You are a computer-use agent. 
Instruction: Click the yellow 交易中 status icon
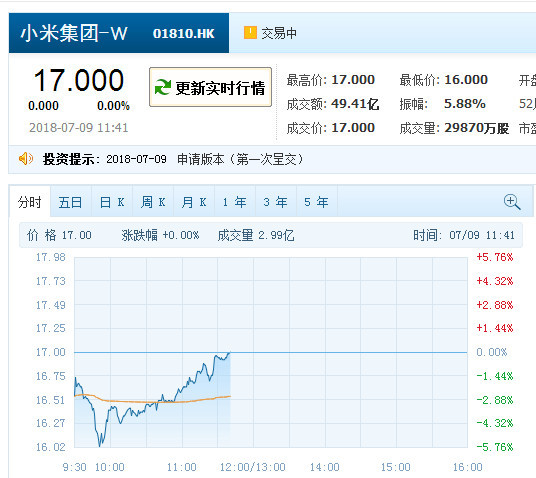[x=250, y=32]
